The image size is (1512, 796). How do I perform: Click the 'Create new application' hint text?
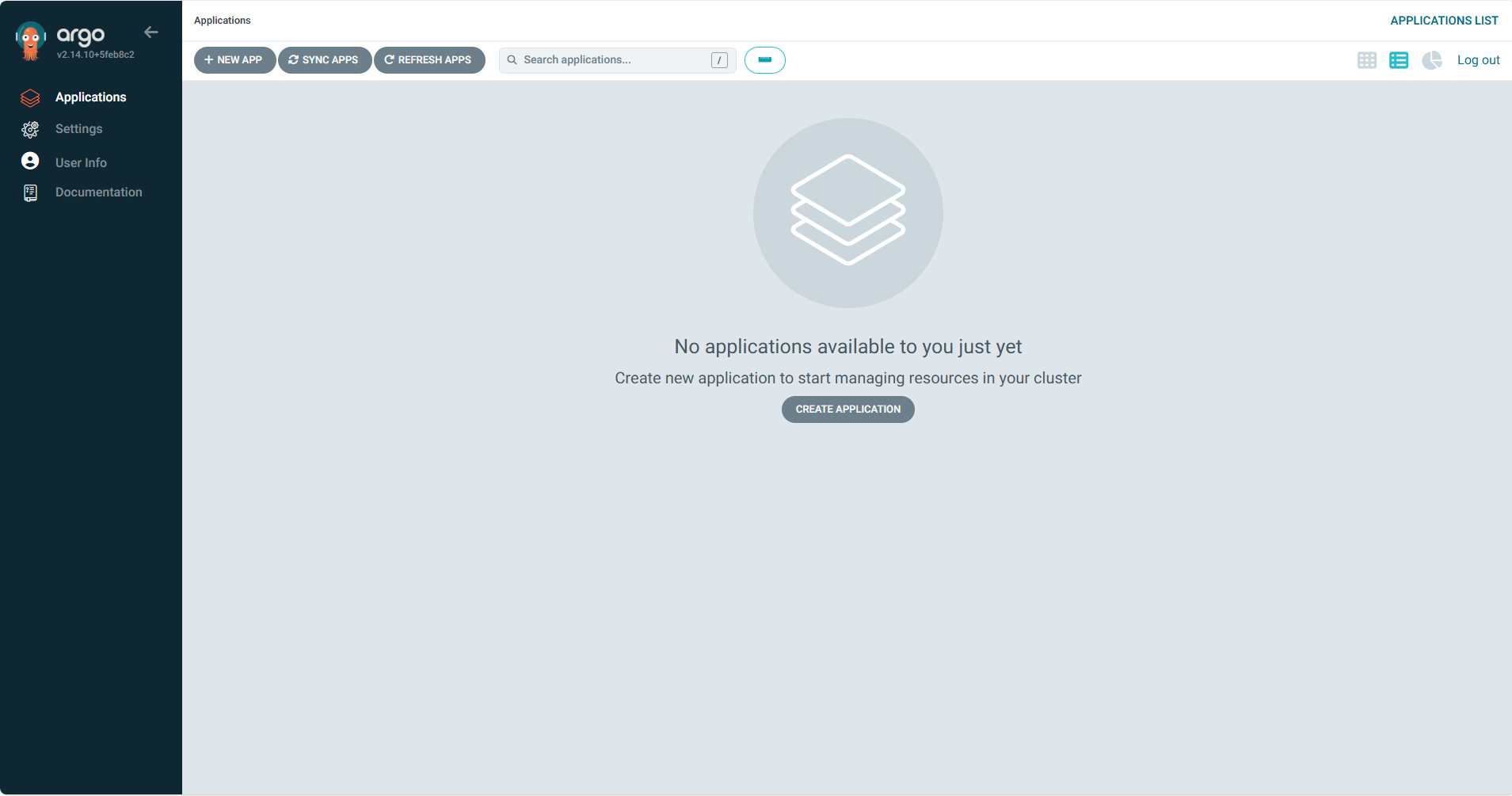click(847, 379)
